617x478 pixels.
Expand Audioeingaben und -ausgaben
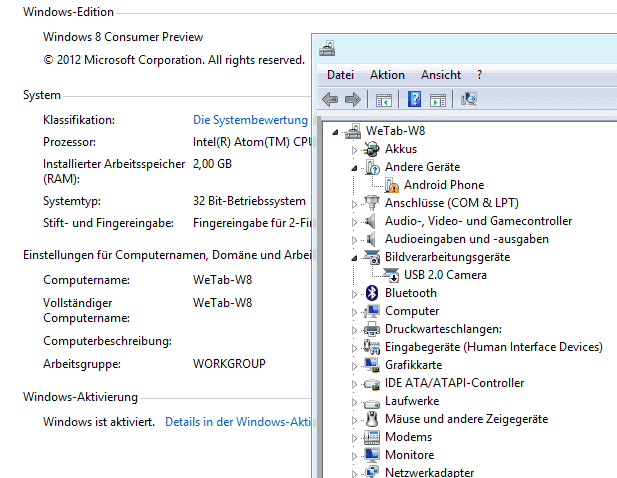(354, 240)
